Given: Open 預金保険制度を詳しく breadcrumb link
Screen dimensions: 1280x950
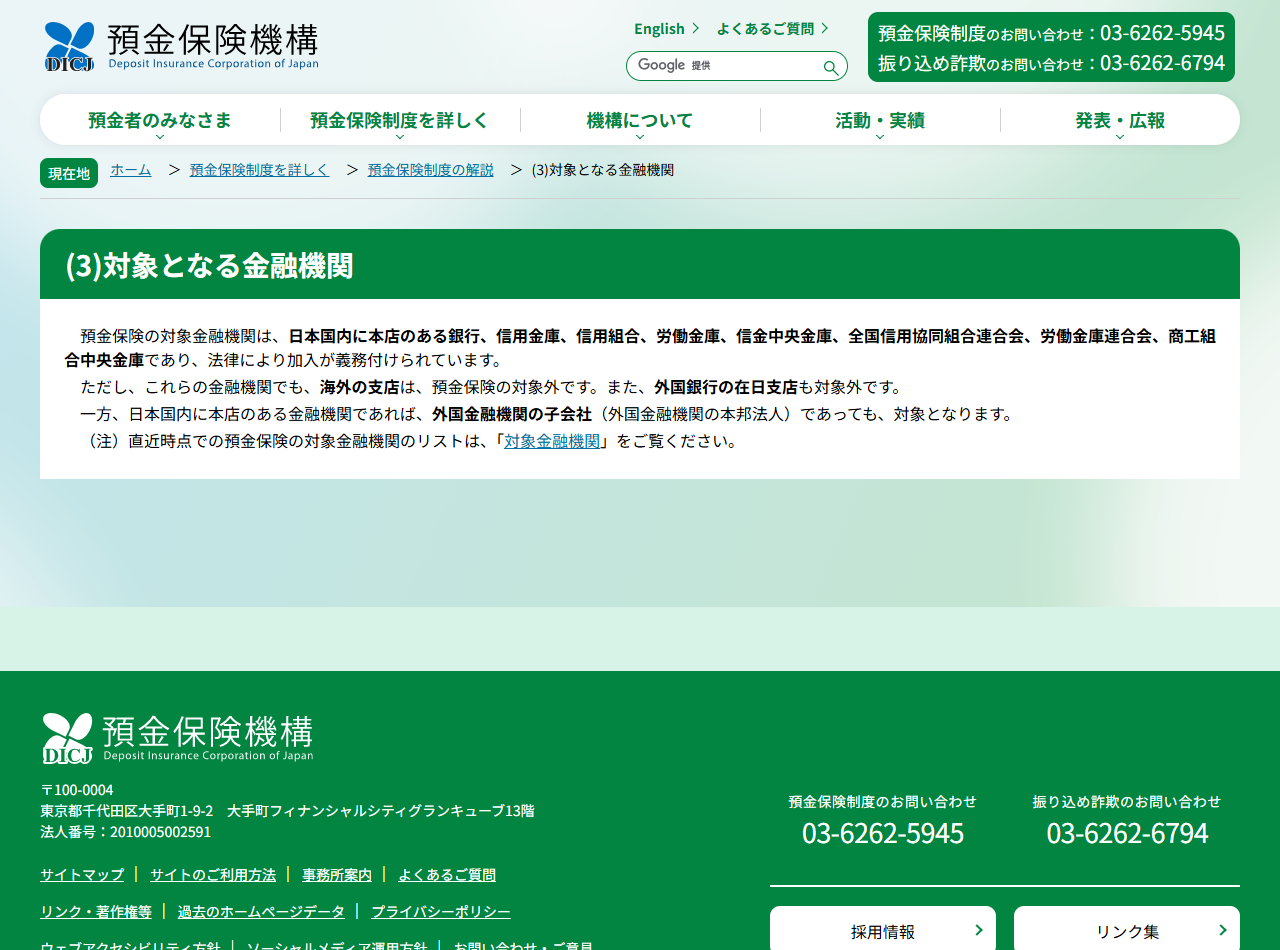Looking at the screenshot, I should click(259, 170).
